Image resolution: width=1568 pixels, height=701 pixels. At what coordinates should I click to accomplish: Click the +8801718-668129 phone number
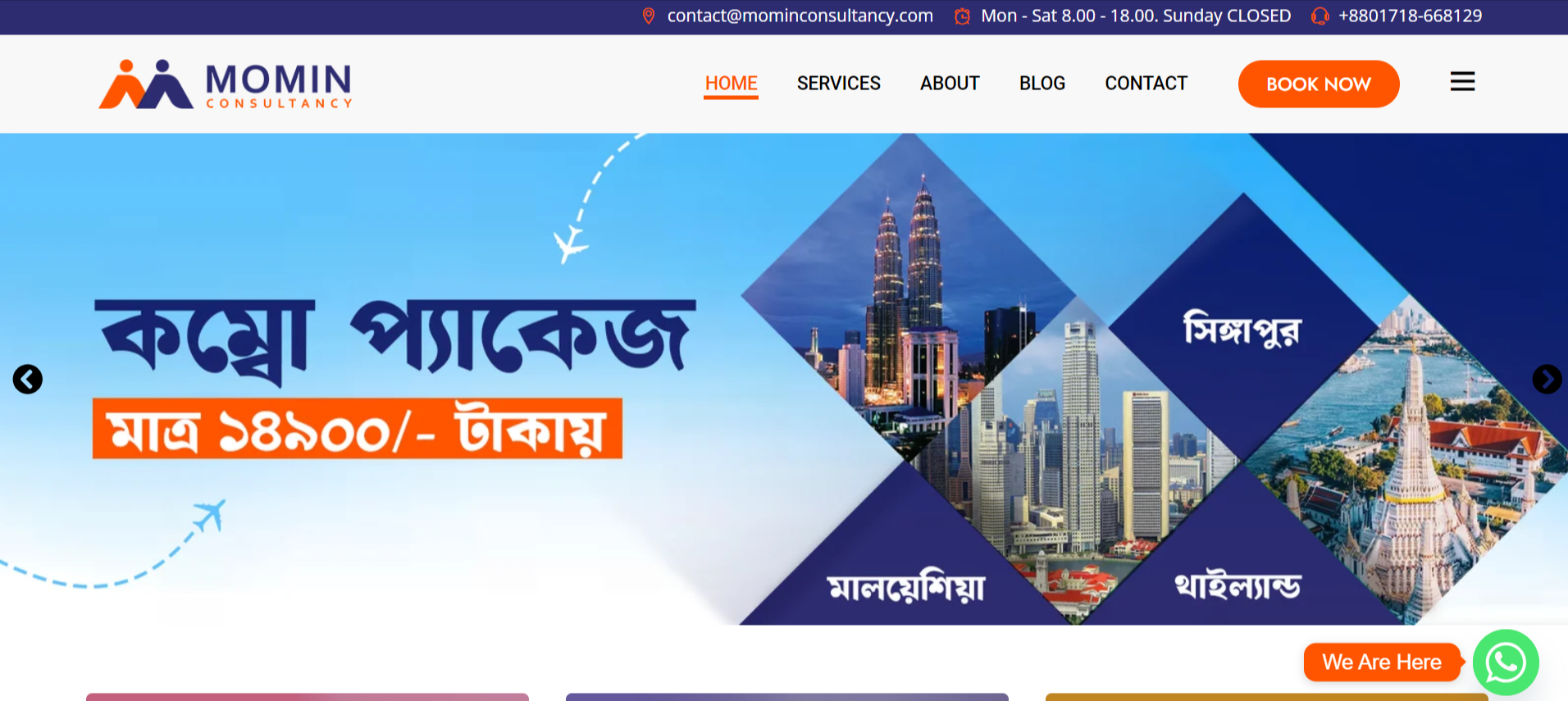point(1410,16)
